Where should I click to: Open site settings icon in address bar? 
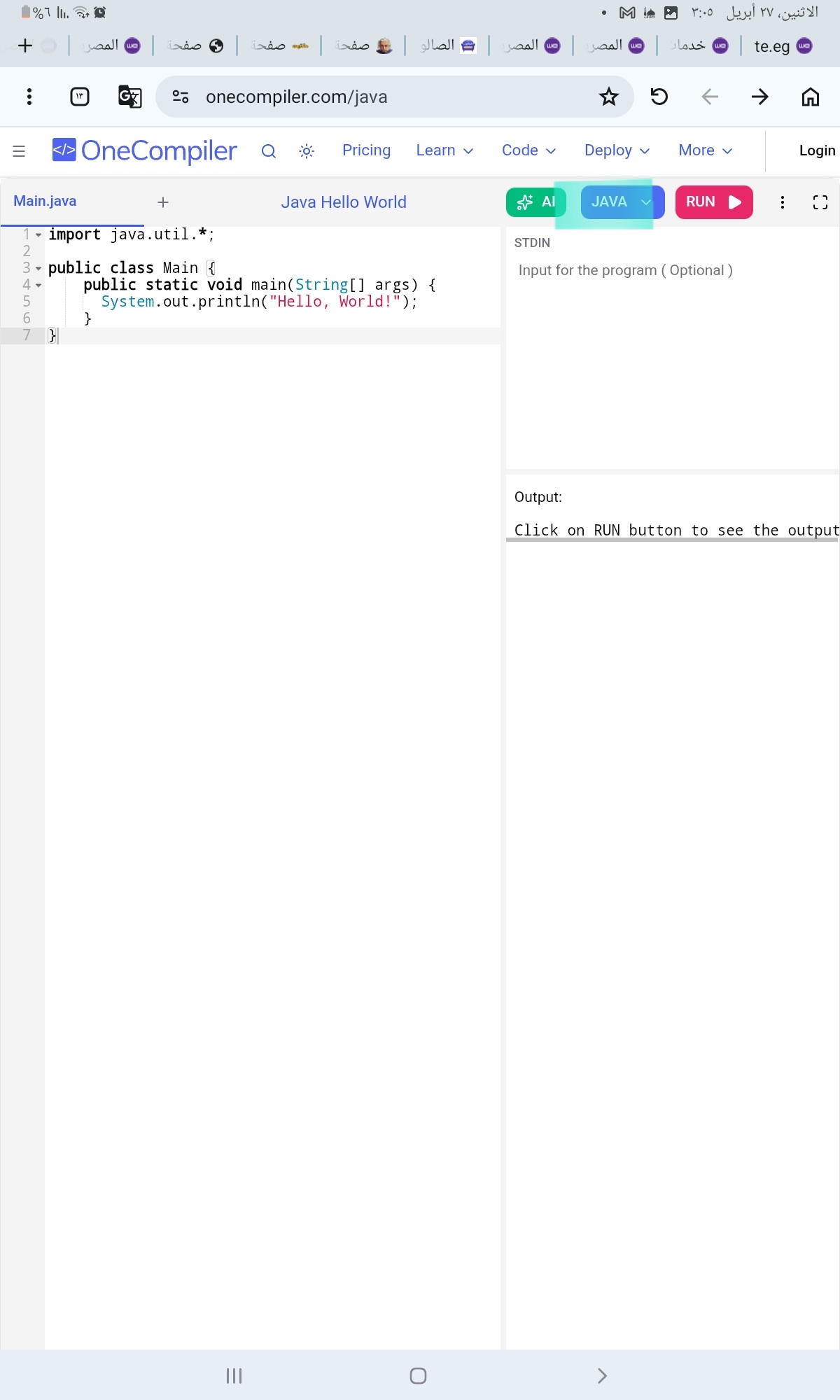[x=181, y=97]
